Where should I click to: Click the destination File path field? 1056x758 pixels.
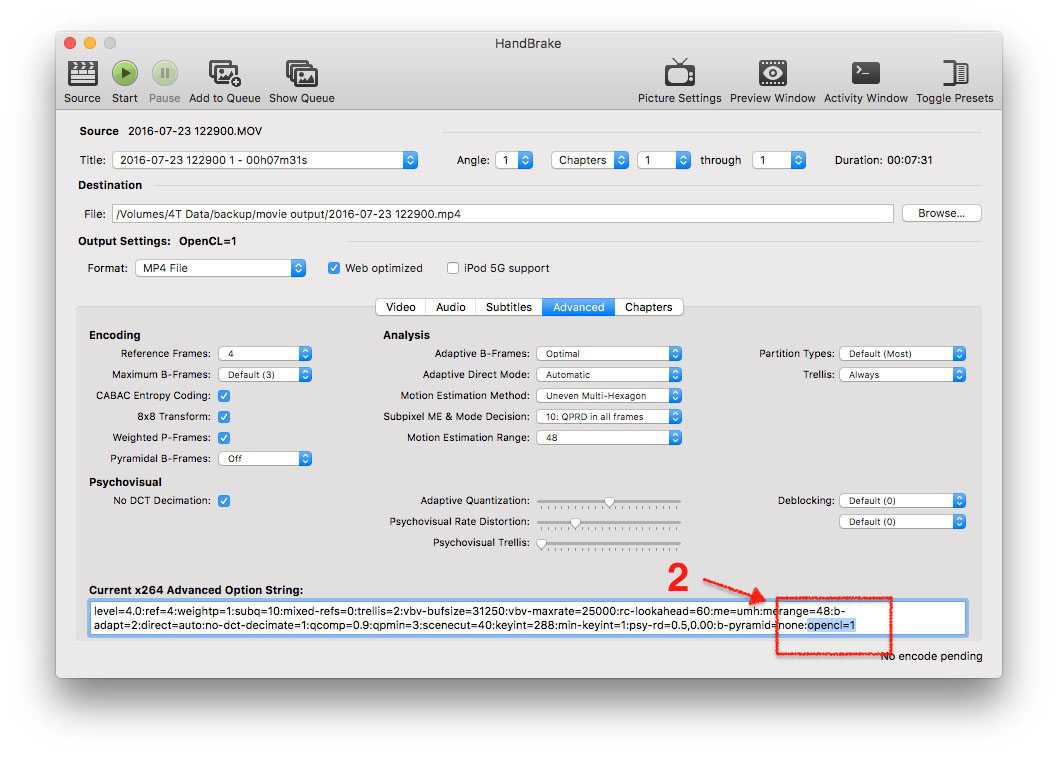pyautogui.click(x=502, y=214)
